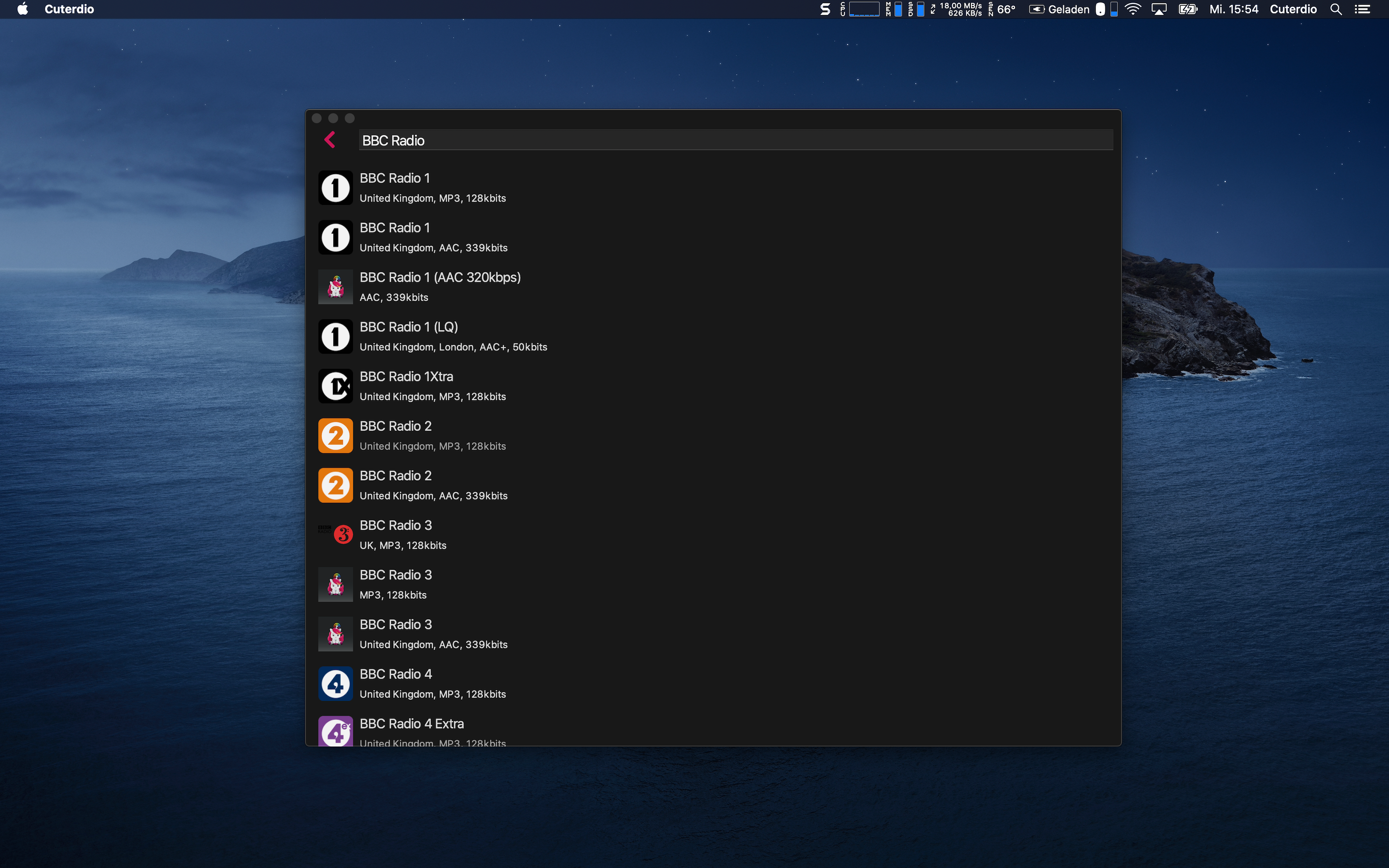Select 'United Kingdom, AAC, 339kbits' under BBC Radio 3
Viewport: 1389px width, 868px height.
click(x=434, y=644)
